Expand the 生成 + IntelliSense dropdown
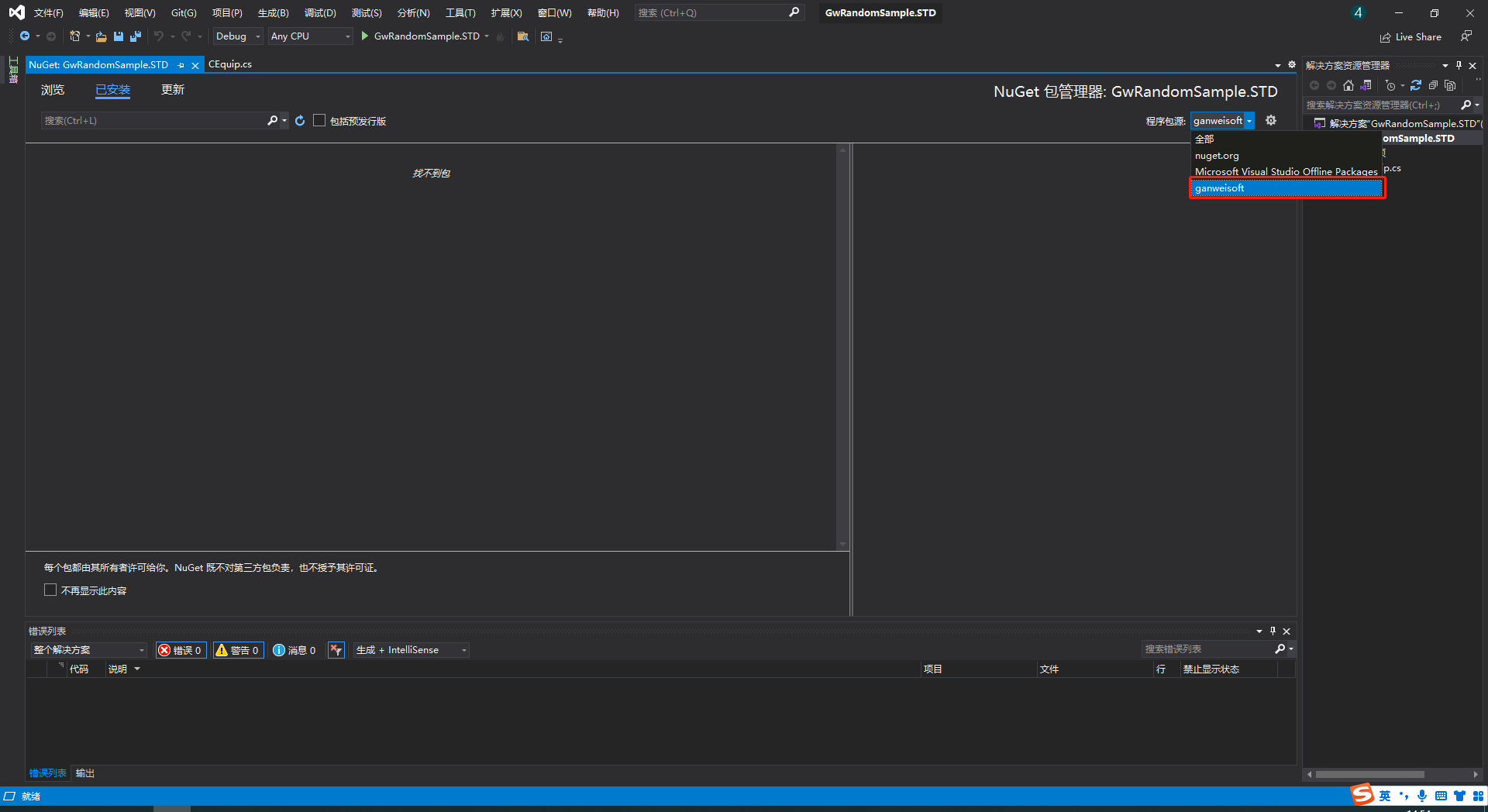This screenshot has width=1488, height=812. tap(411, 650)
